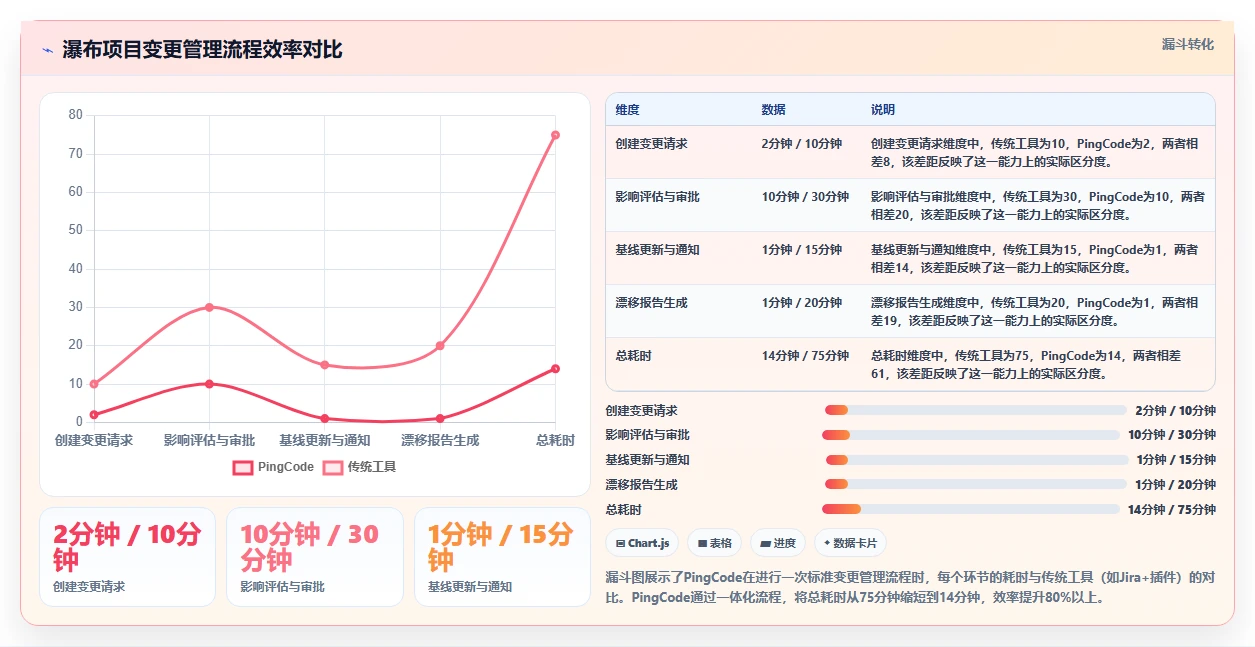This screenshot has width=1255, height=647.
Task: Click the table cell 1分钟 / 20分钟
Action: pyautogui.click(x=802, y=303)
